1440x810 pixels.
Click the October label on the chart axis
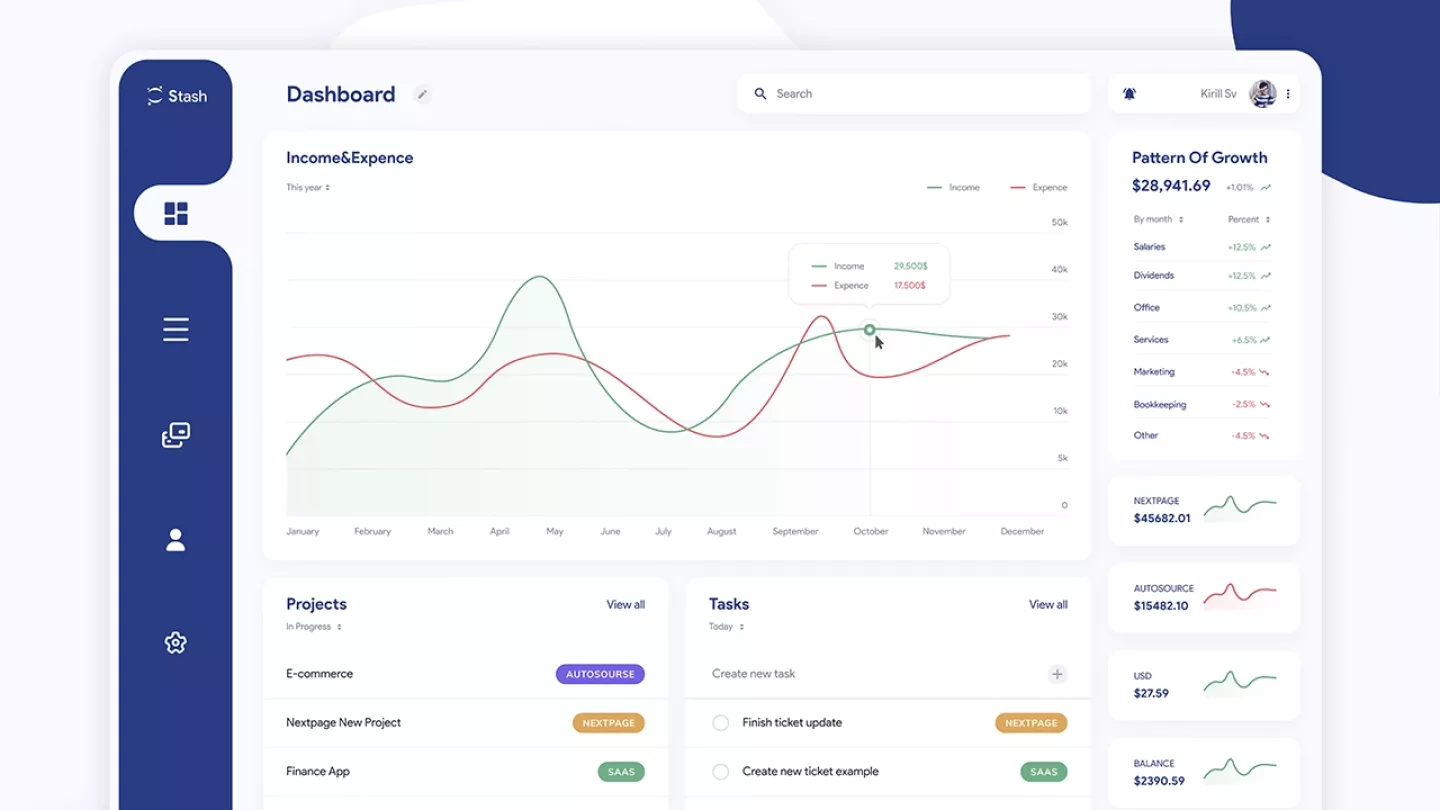point(871,532)
